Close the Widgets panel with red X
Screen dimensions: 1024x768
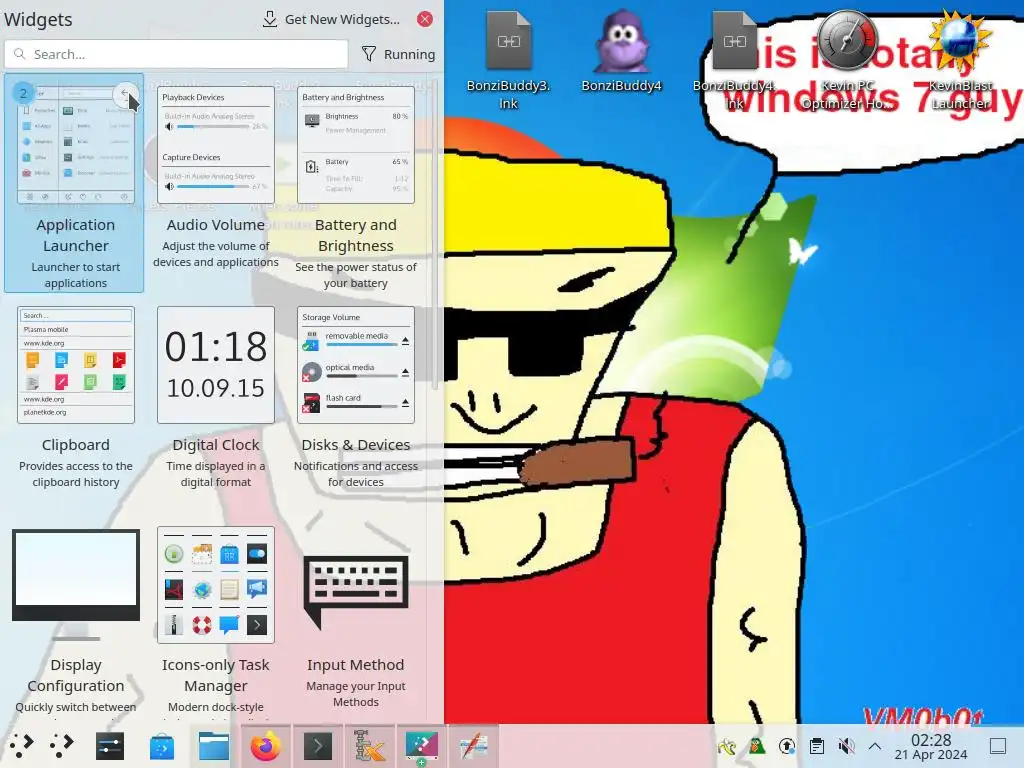[424, 19]
